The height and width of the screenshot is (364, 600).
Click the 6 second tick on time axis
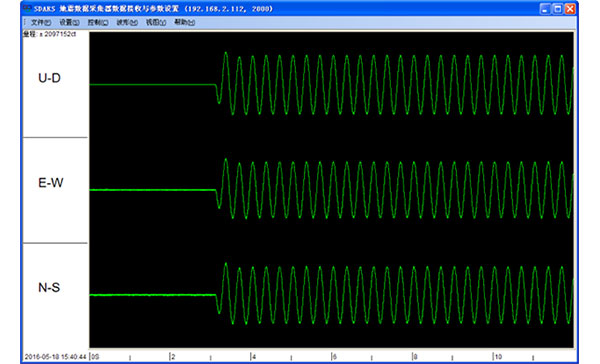coord(334,357)
